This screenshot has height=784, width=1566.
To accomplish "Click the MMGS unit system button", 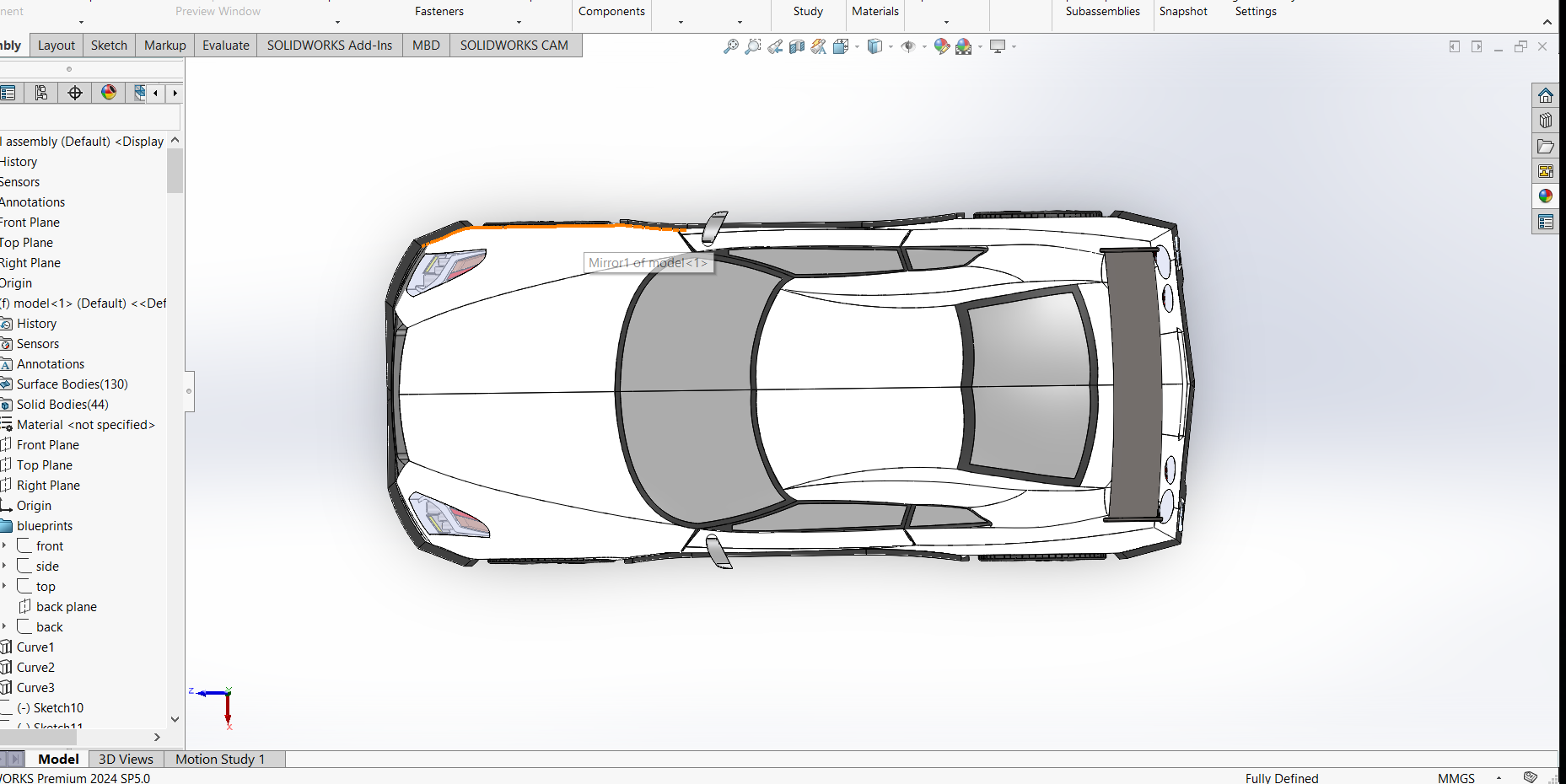I will click(1456, 777).
